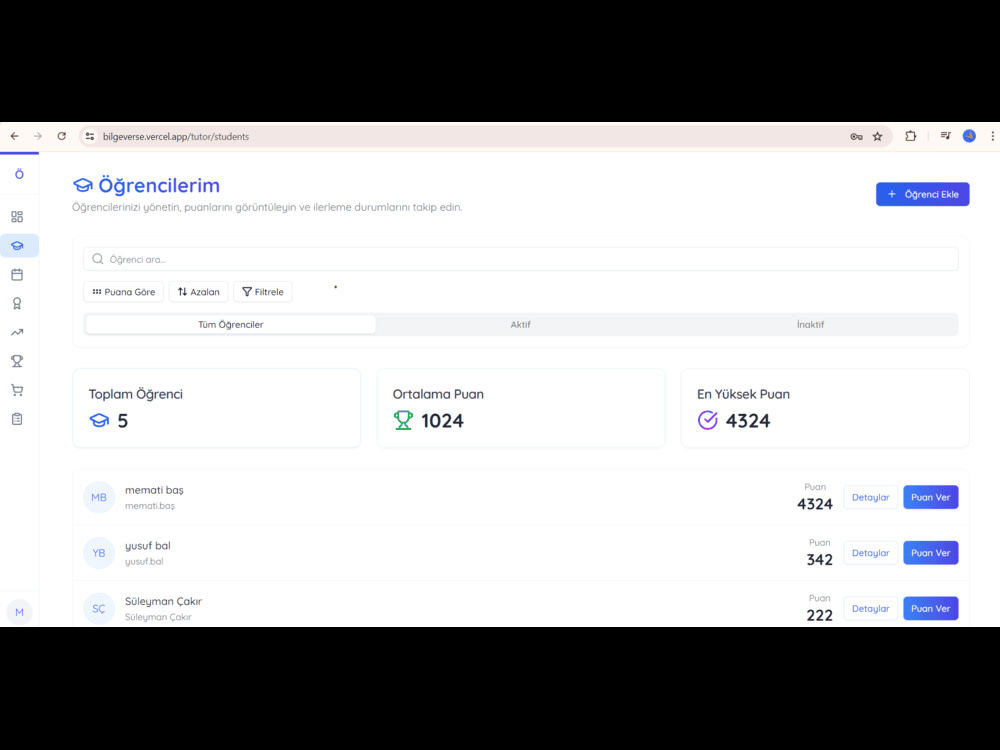Reload the page with refresh icon

[62, 136]
